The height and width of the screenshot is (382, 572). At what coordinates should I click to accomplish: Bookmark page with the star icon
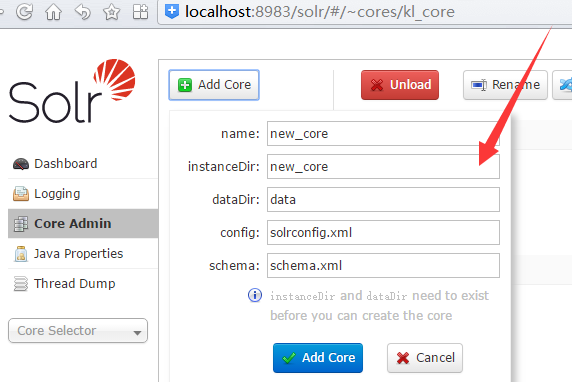(x=111, y=12)
